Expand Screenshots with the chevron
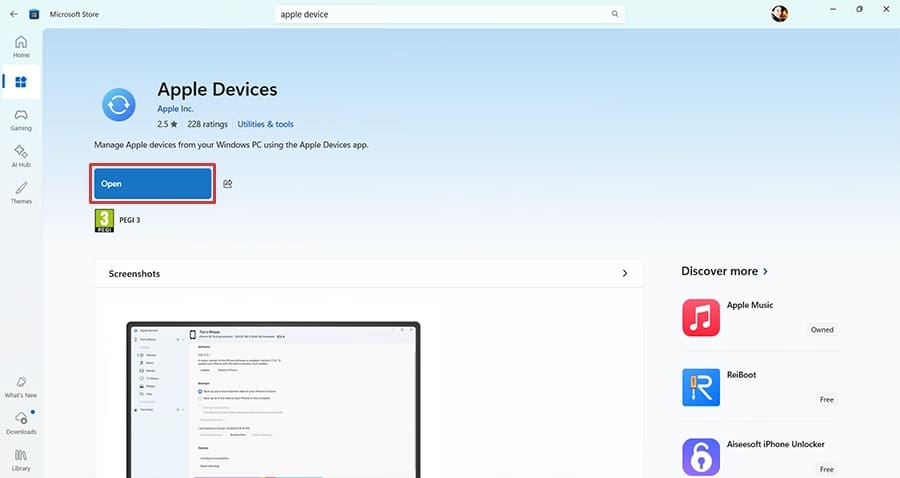The height and width of the screenshot is (478, 900). (x=625, y=274)
